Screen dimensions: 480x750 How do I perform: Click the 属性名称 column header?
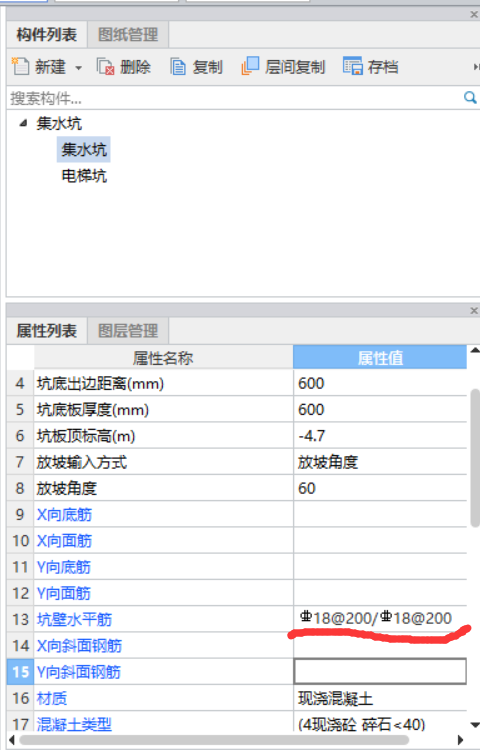click(x=164, y=357)
